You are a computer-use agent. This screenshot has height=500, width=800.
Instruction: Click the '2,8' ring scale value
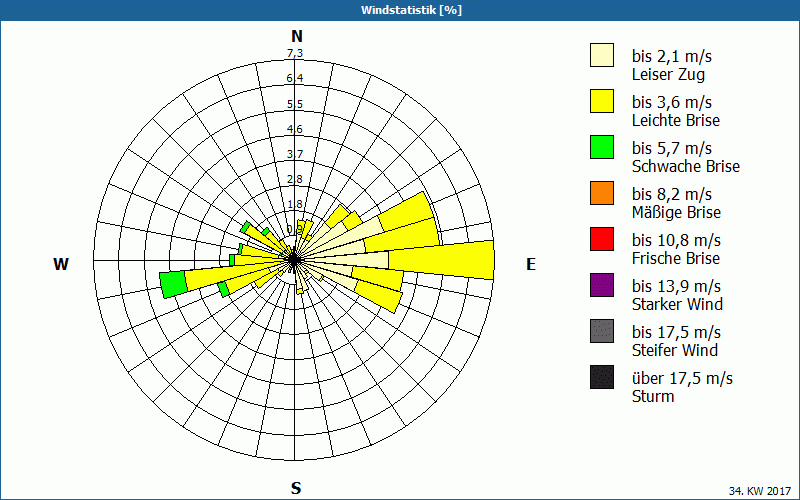(x=295, y=179)
